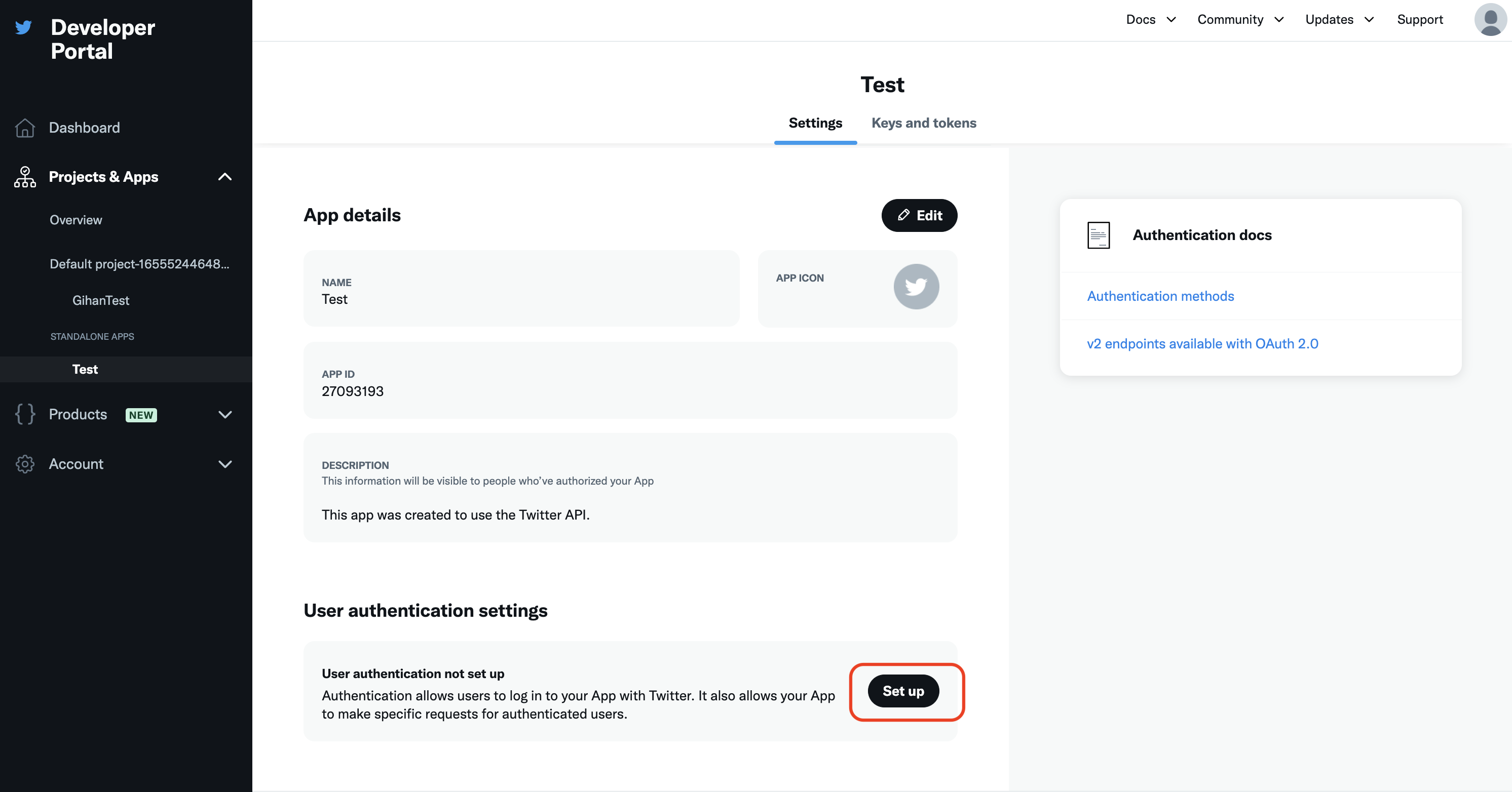Open Dashboard in the sidebar
This screenshot has width=1512, height=792.
(85, 127)
